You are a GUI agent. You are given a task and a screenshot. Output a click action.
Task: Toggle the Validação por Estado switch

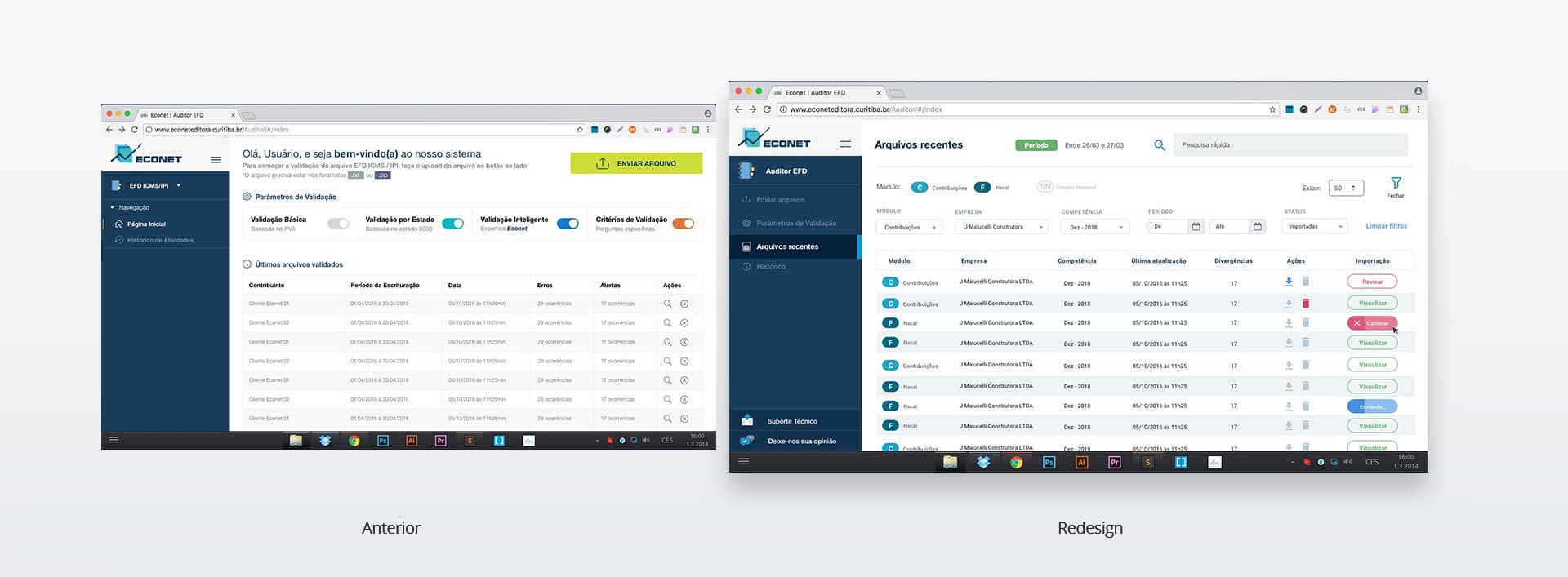tap(452, 224)
